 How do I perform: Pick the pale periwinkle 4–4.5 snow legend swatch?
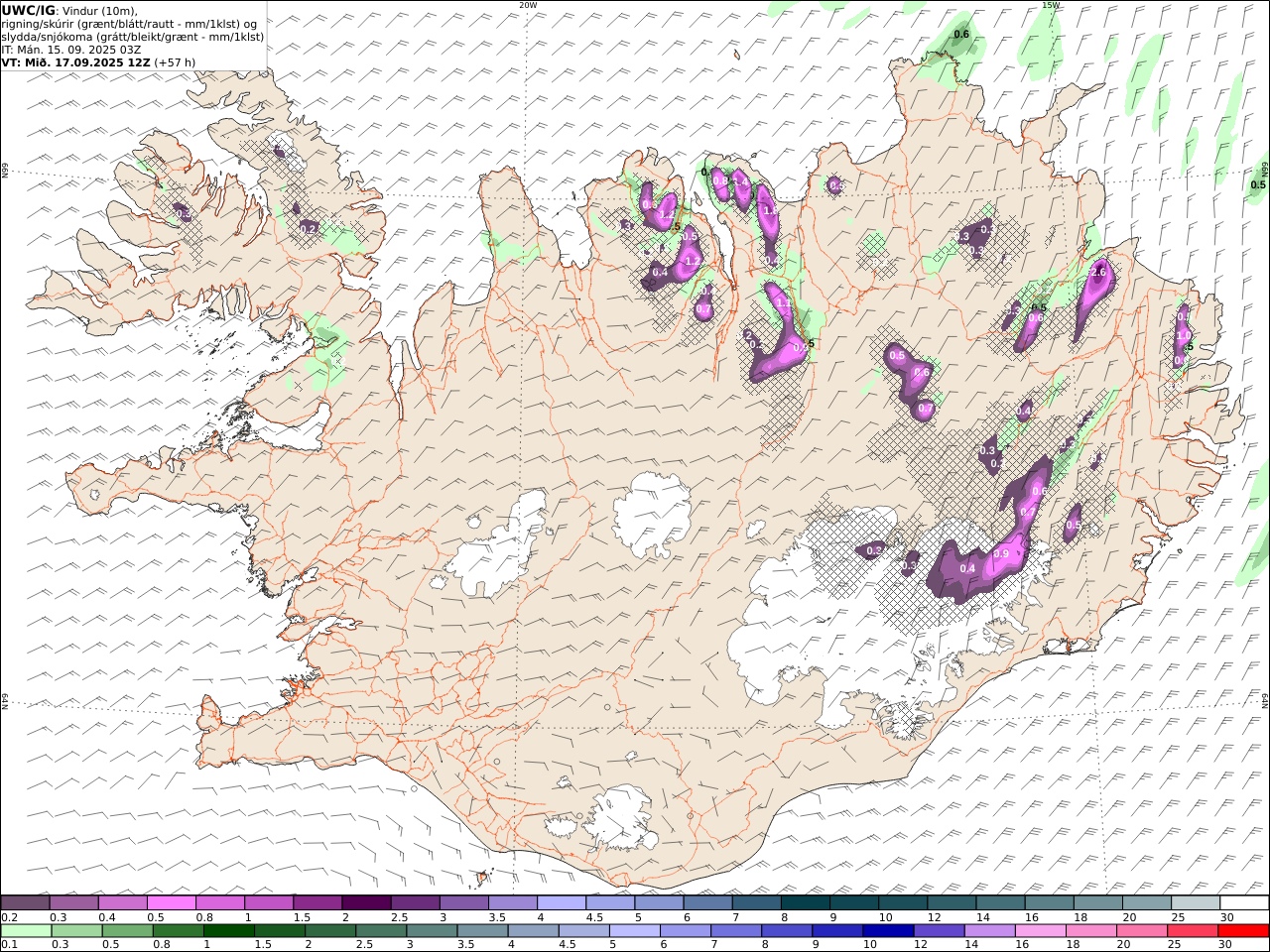[561, 903]
